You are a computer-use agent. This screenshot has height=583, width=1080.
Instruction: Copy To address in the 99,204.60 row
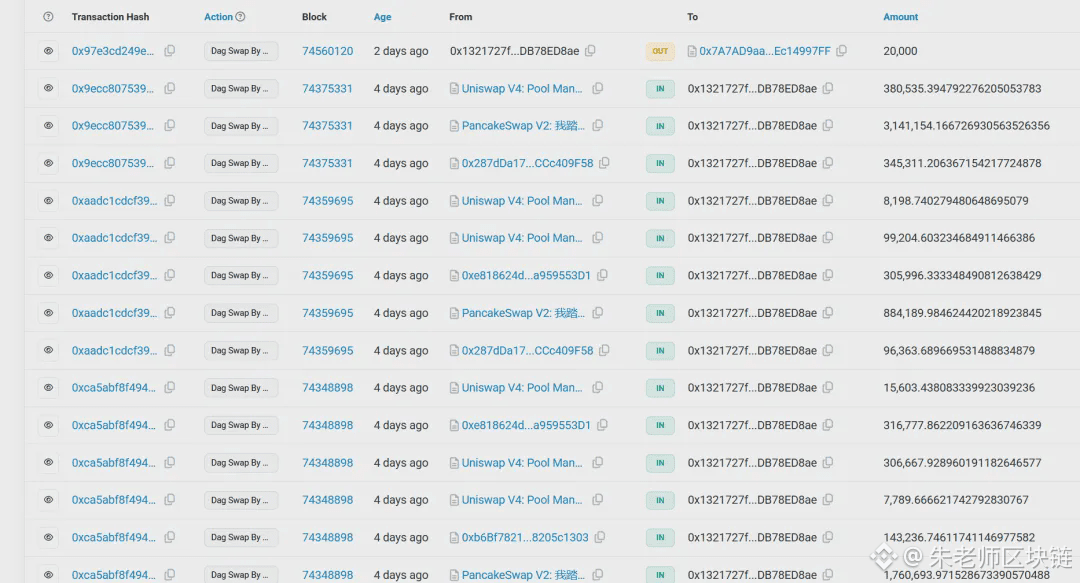pyautogui.click(x=828, y=238)
